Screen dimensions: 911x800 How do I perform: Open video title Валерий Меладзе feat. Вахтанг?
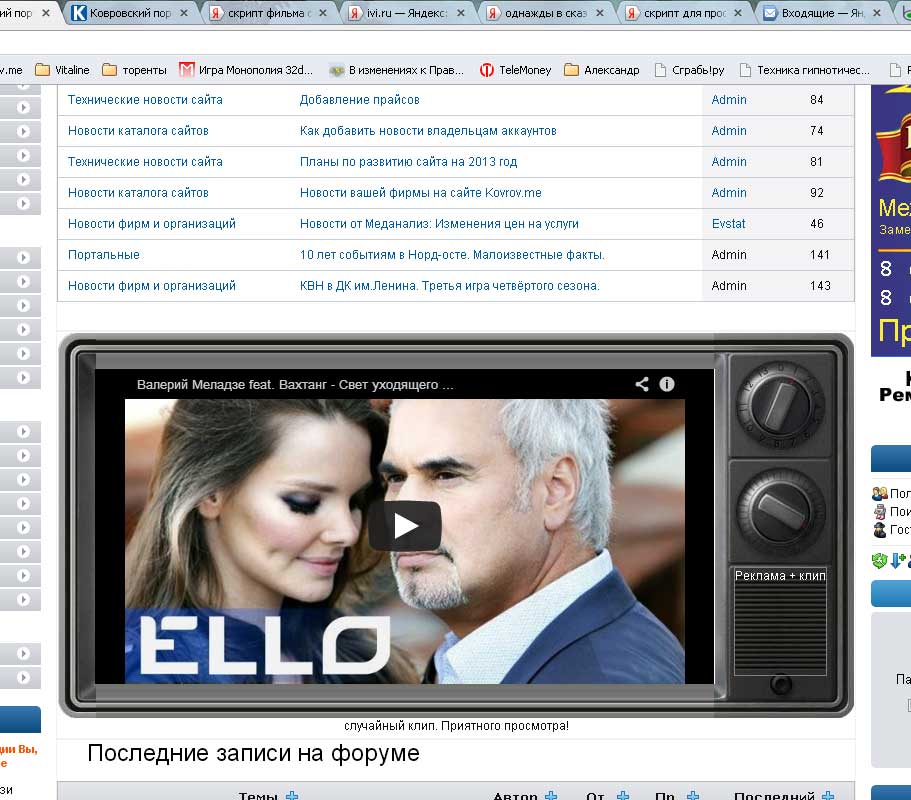point(295,385)
